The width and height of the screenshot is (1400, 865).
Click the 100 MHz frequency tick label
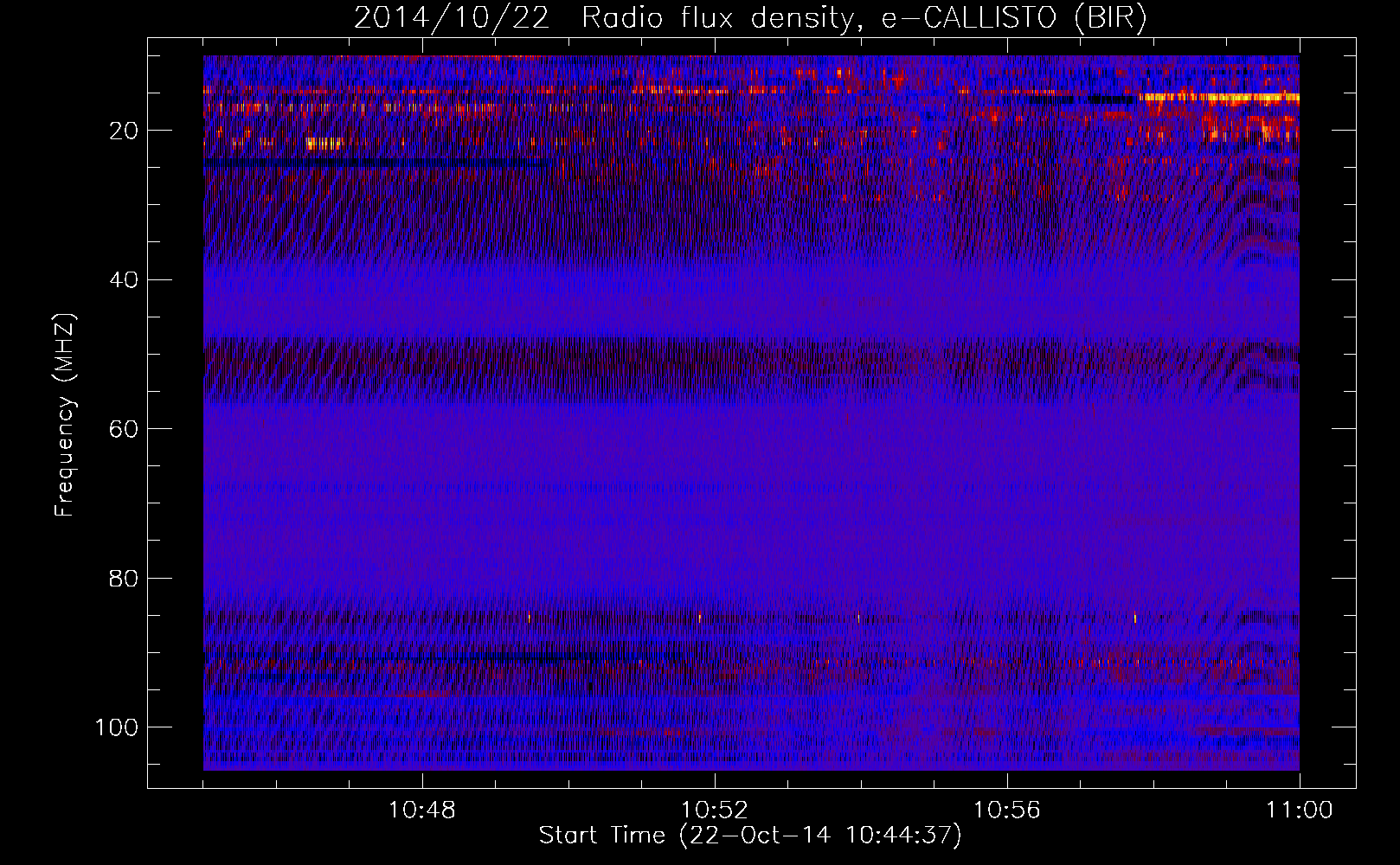point(117,727)
